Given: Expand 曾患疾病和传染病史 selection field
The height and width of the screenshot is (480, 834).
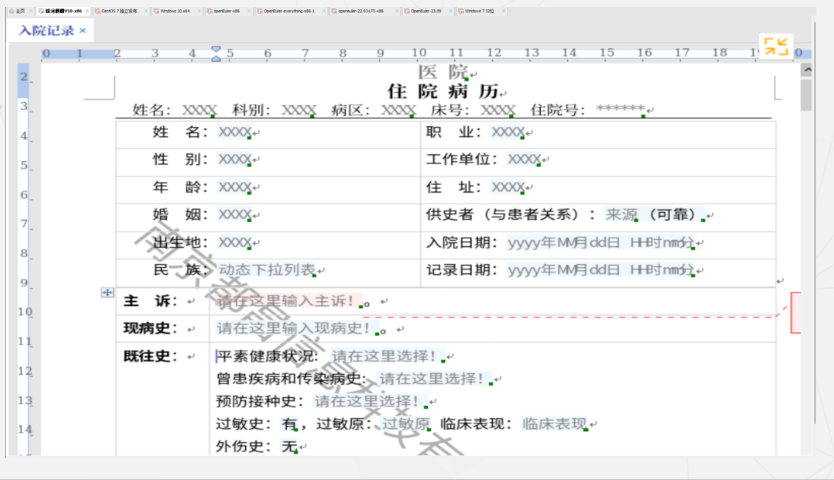Looking at the screenshot, I should pyautogui.click(x=431, y=379).
